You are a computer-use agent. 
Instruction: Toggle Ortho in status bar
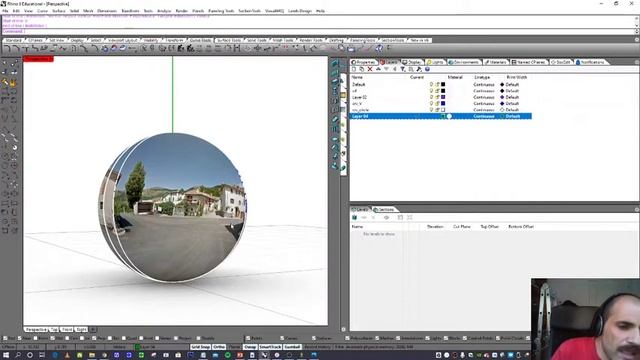click(219, 347)
